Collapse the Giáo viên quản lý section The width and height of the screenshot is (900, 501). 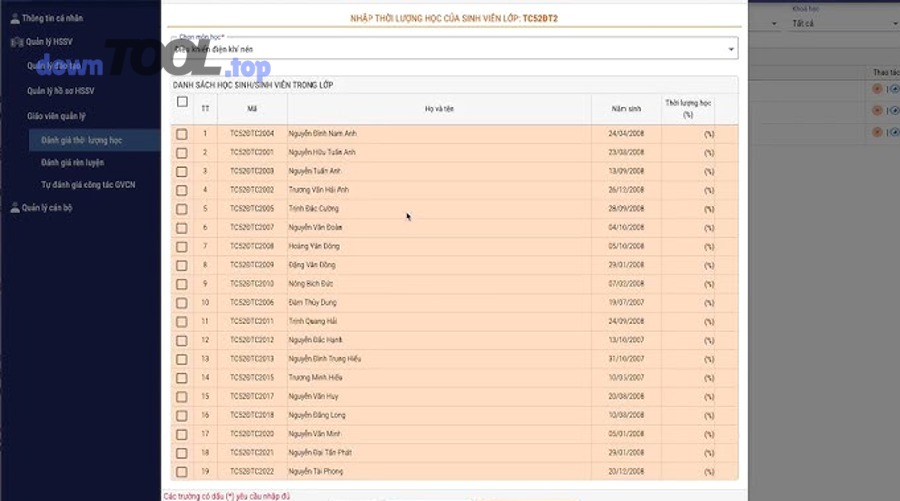pos(56,116)
